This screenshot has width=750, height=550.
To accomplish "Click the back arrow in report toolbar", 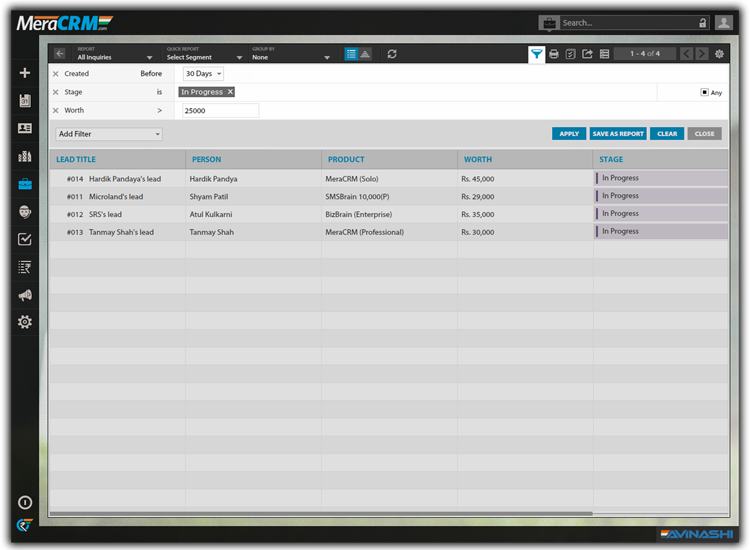I will (59, 54).
